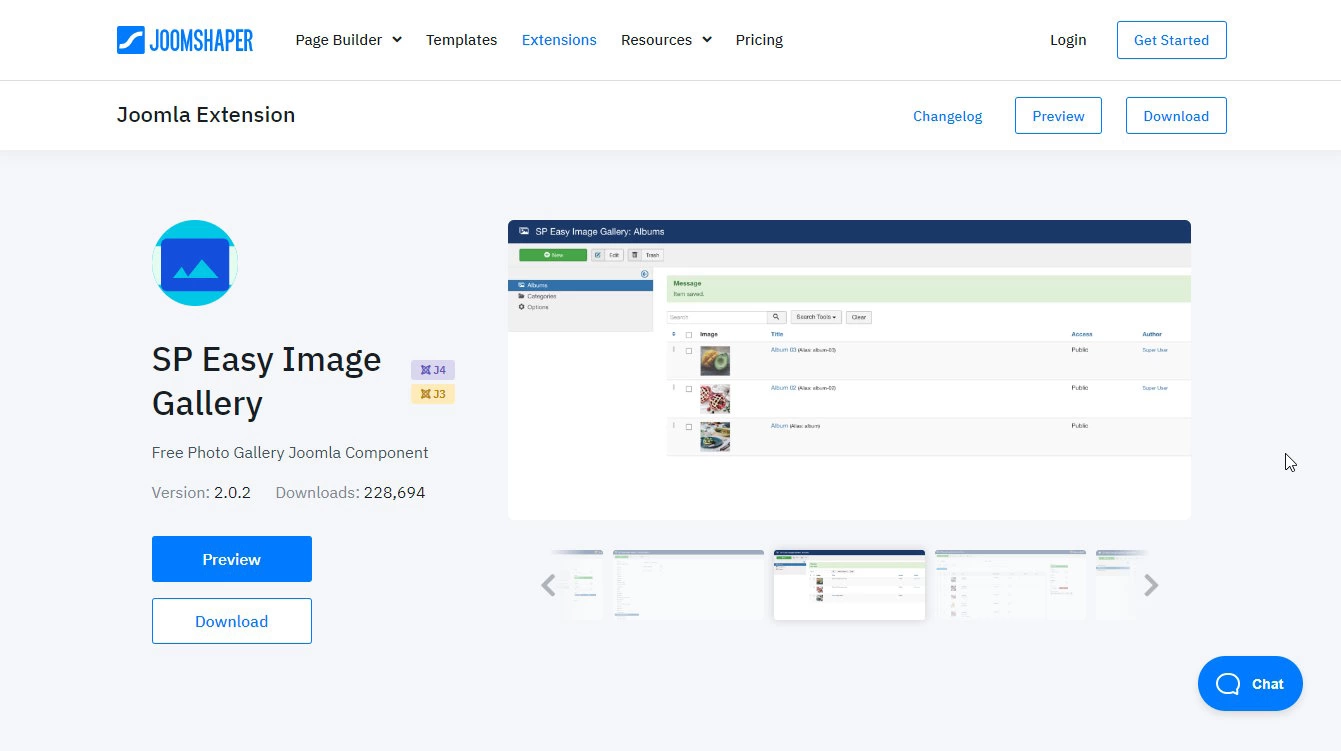Select the thumbnail right of the active one
This screenshot has width=1341, height=751.
[x=1010, y=585]
